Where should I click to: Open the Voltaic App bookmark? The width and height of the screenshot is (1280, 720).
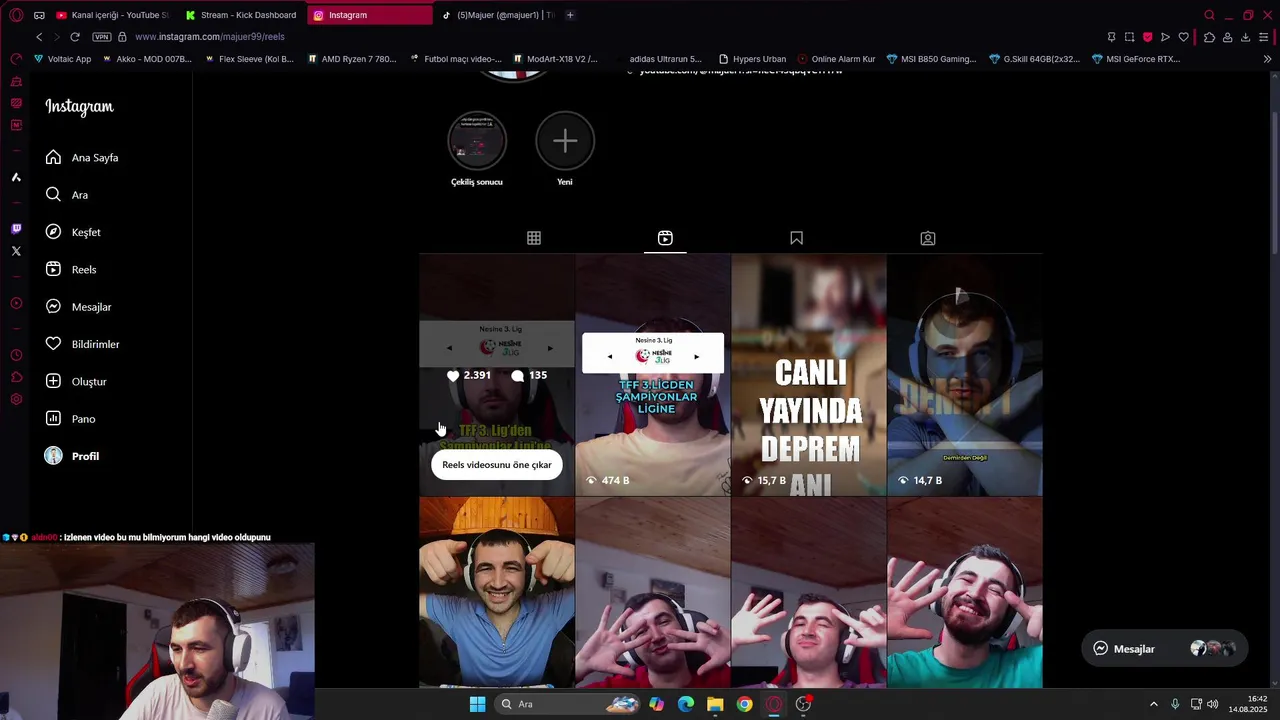[x=62, y=59]
